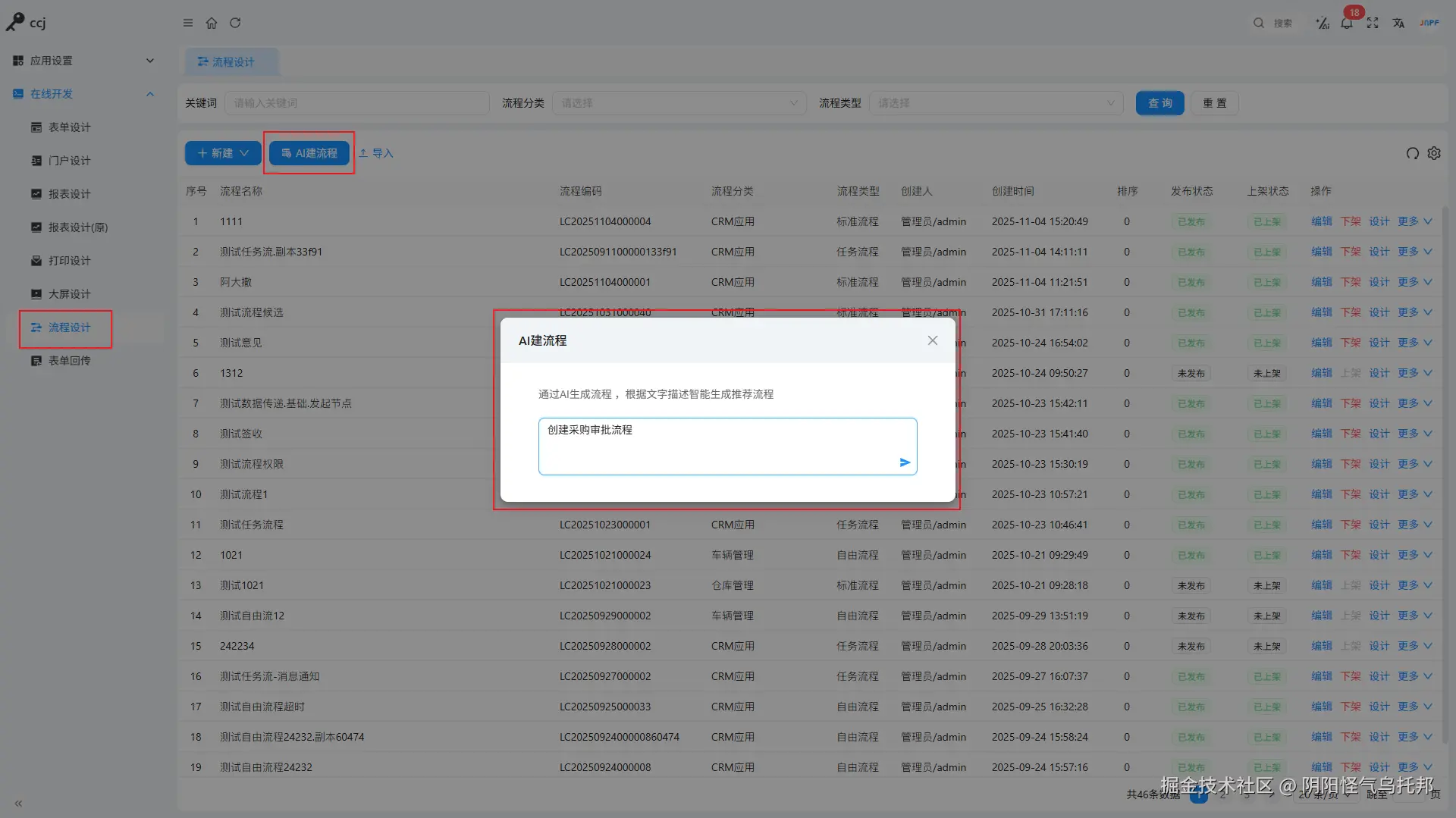Expand the 应用设置 menu group
Viewport: 1456px width, 818px height.
click(83, 61)
